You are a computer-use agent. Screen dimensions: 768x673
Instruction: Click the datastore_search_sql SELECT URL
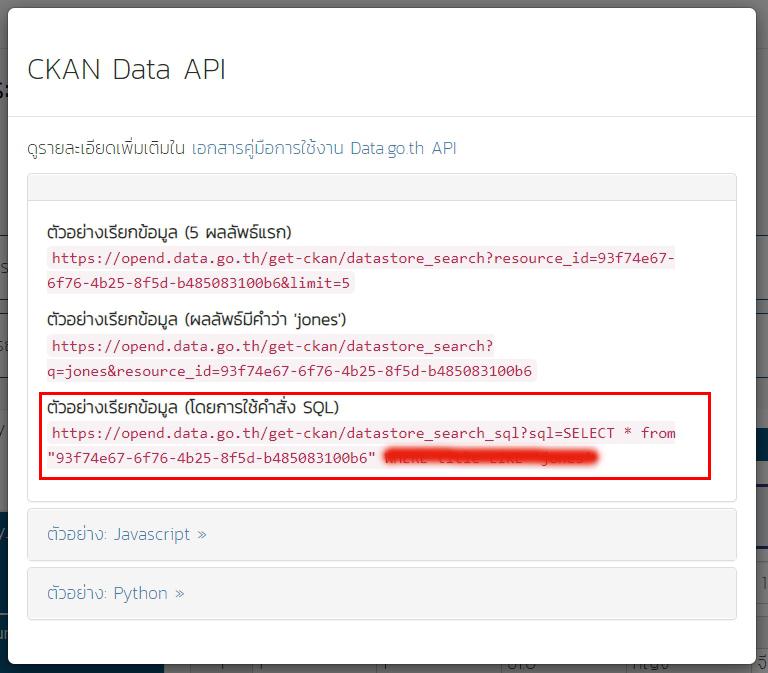point(363,433)
